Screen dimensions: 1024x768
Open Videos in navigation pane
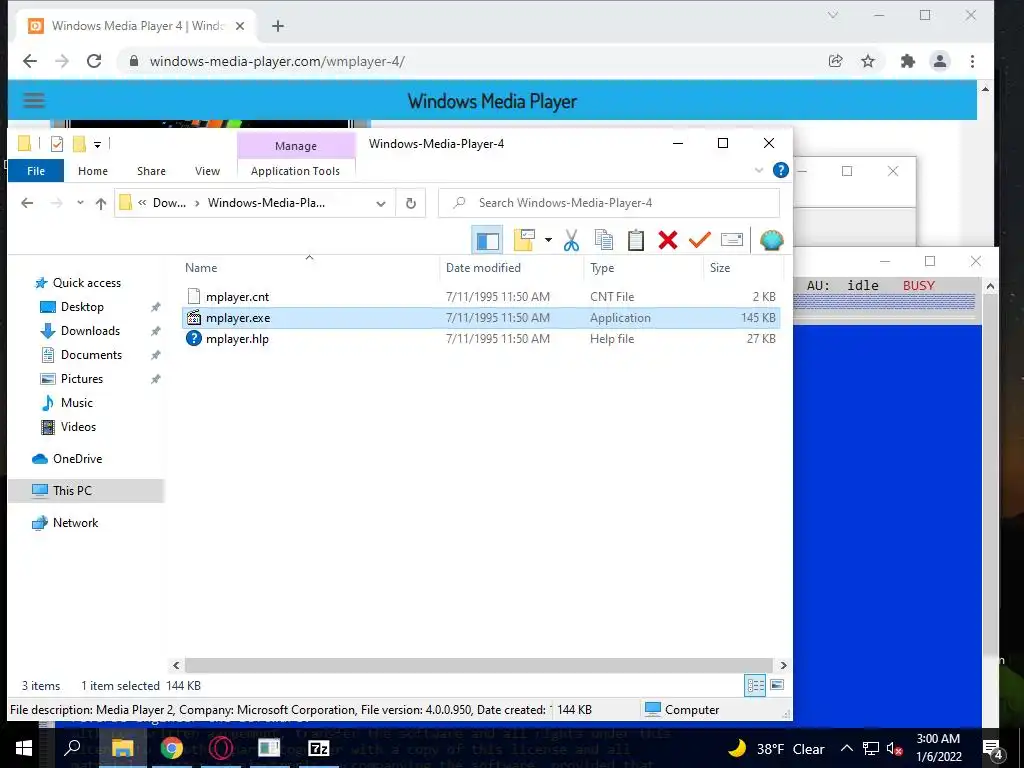pyautogui.click(x=78, y=427)
